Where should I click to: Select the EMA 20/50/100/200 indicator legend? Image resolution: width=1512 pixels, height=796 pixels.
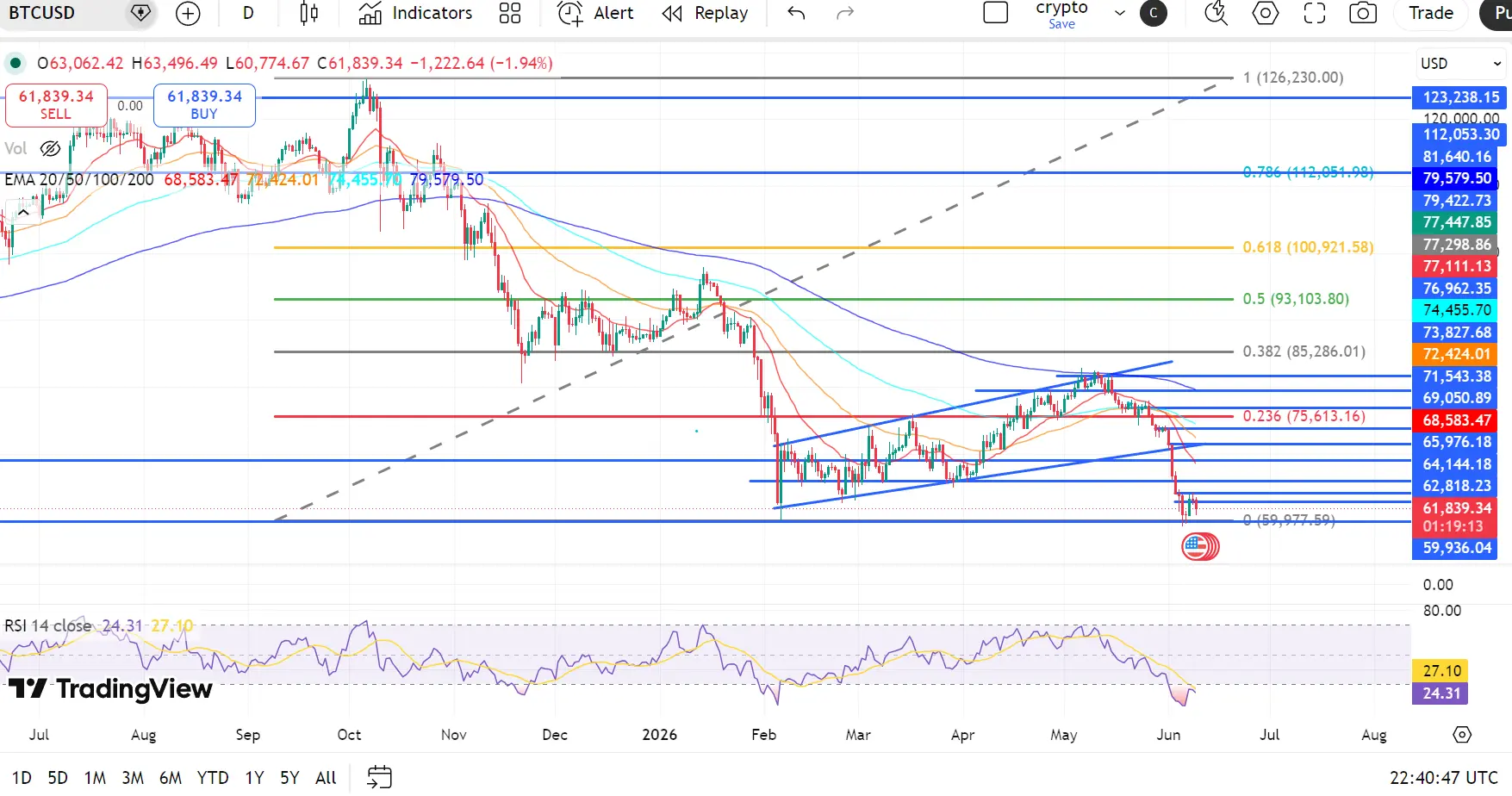pos(79,180)
